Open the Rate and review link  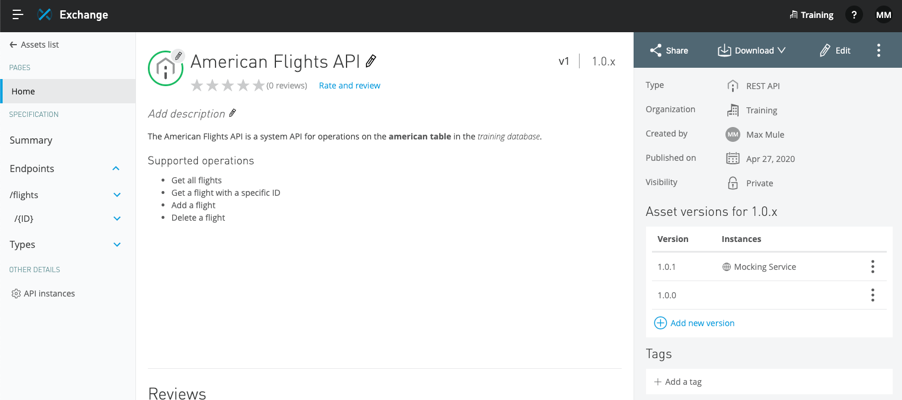point(350,86)
